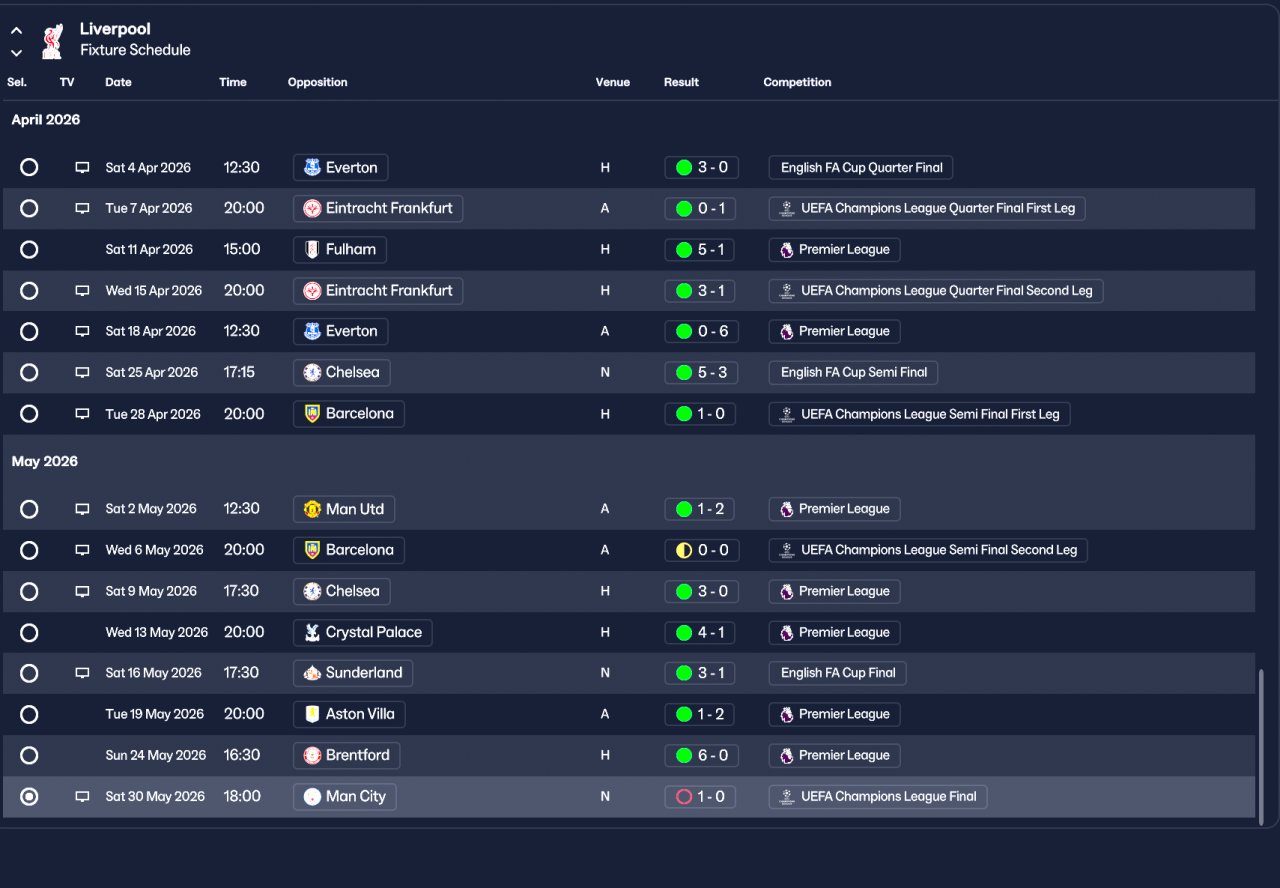Click the kick-off time '16:30' for Brentford

coord(242,755)
